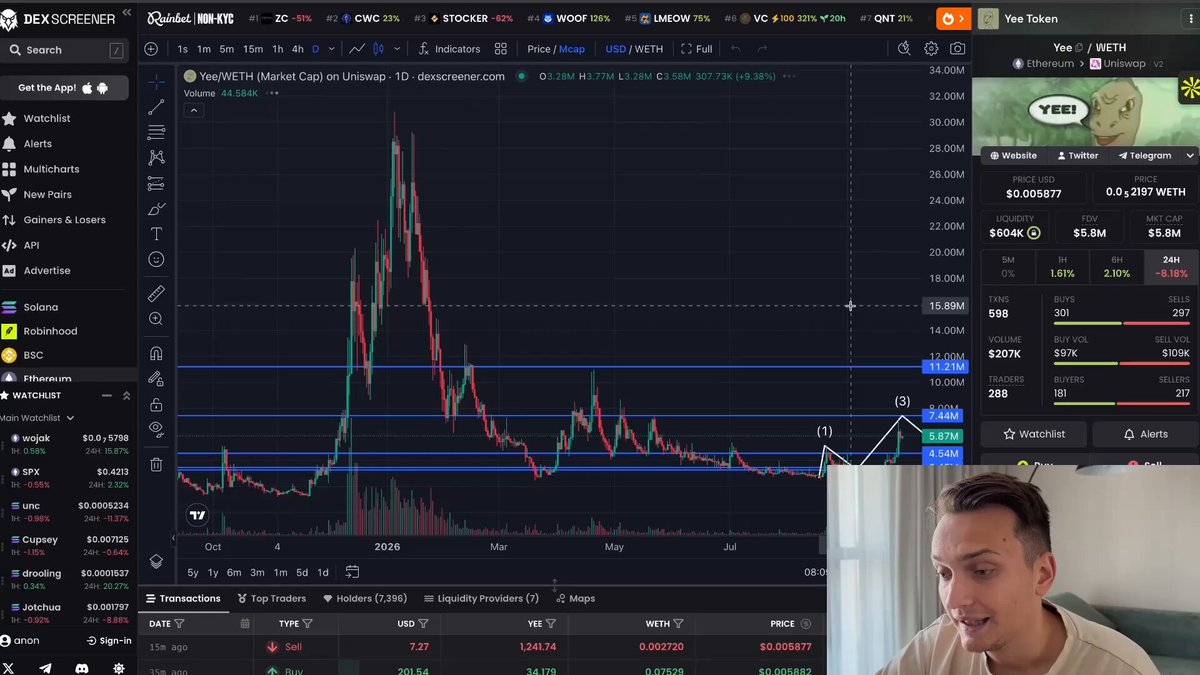The image size is (1200, 675).
Task: Open Gainers & Losers in sidebar
Action: tap(64, 220)
